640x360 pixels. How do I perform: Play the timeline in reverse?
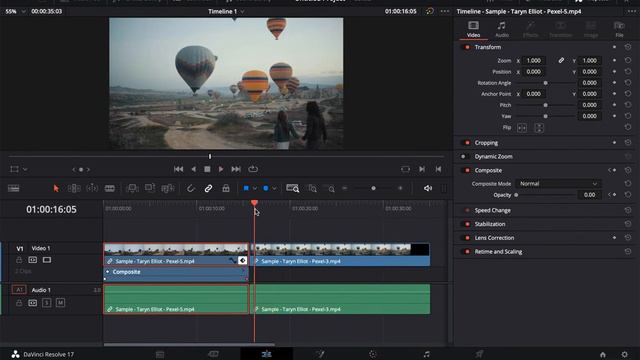tap(193, 169)
